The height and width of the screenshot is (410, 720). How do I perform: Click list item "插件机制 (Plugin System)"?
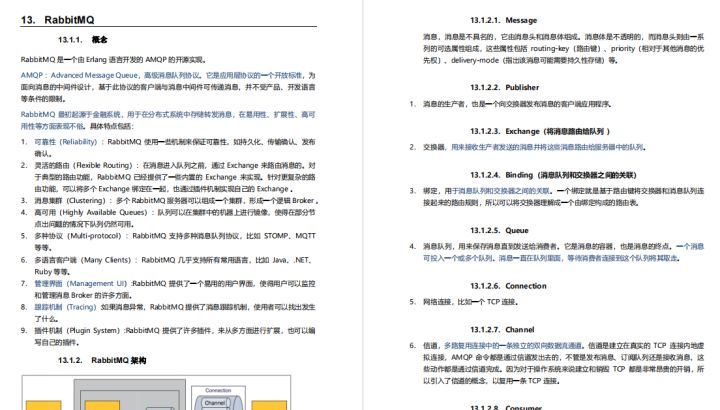(x=77, y=331)
